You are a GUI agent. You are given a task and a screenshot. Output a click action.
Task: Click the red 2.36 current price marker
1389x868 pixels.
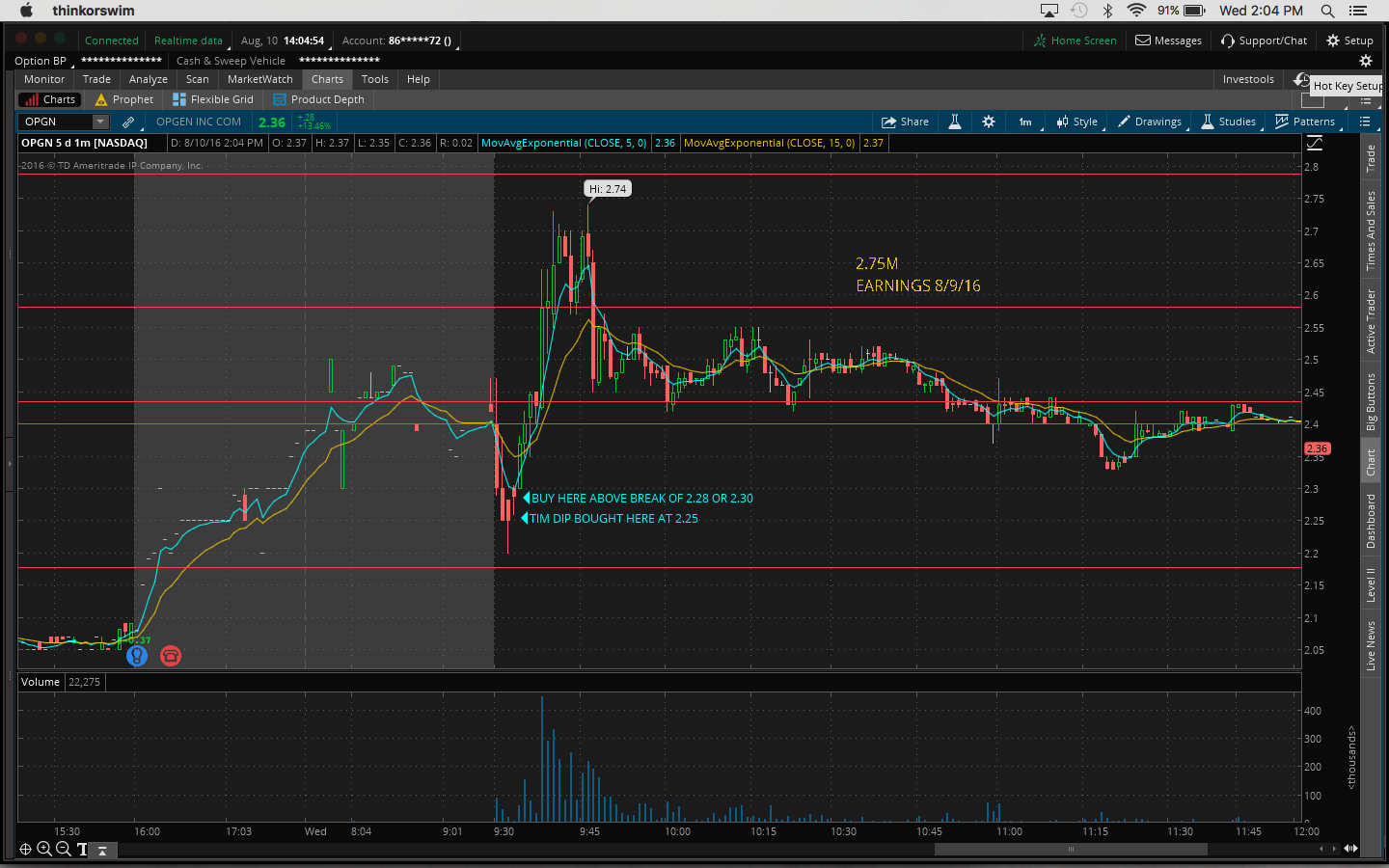click(1317, 448)
